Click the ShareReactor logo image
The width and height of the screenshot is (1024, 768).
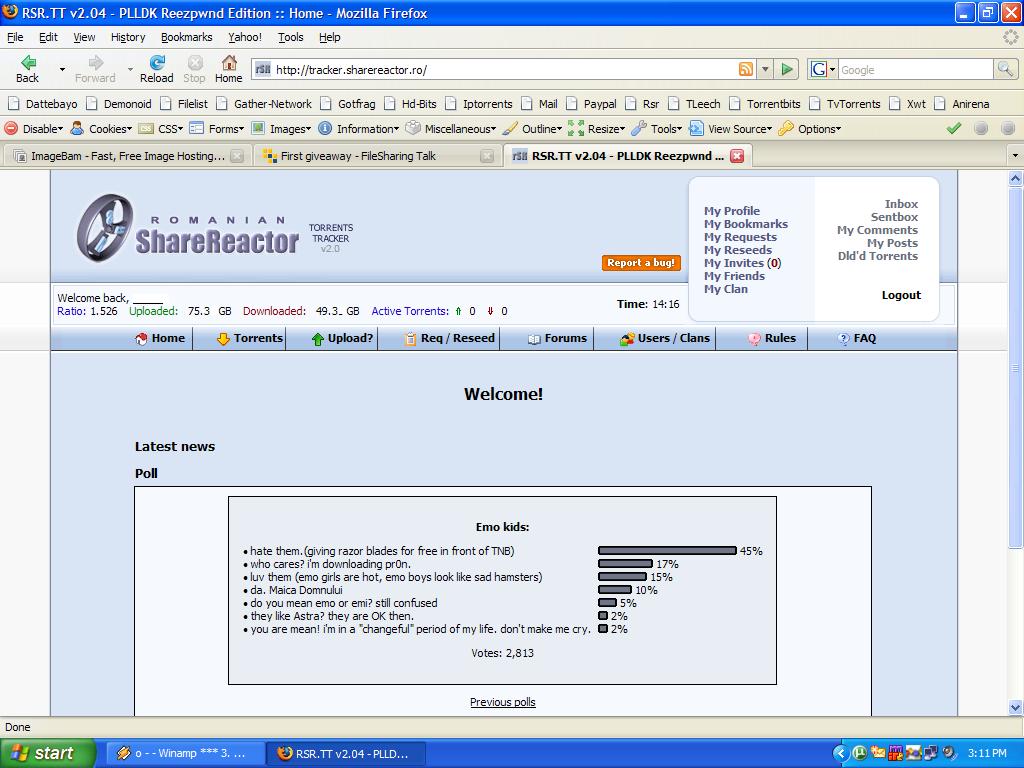[188, 229]
